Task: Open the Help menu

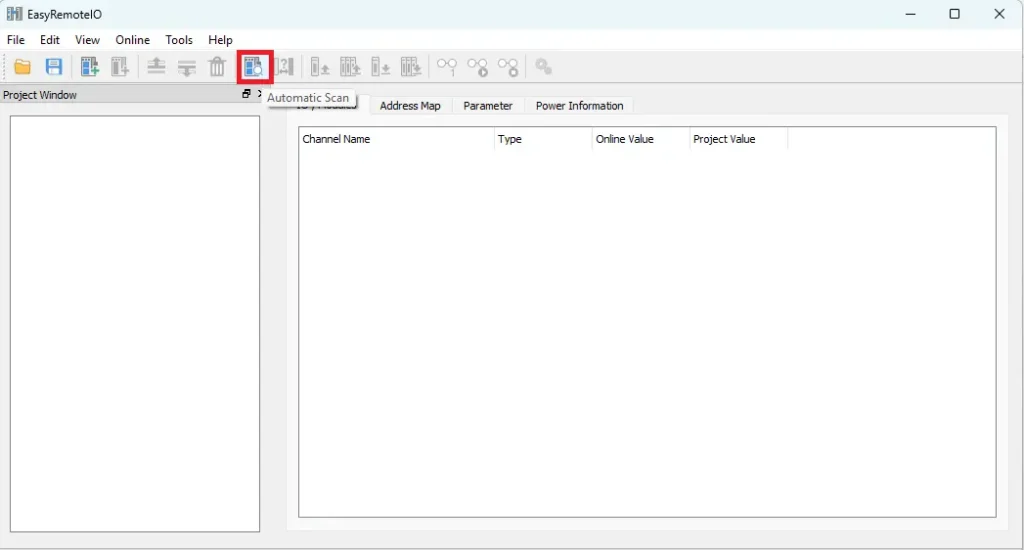Action: tap(220, 40)
